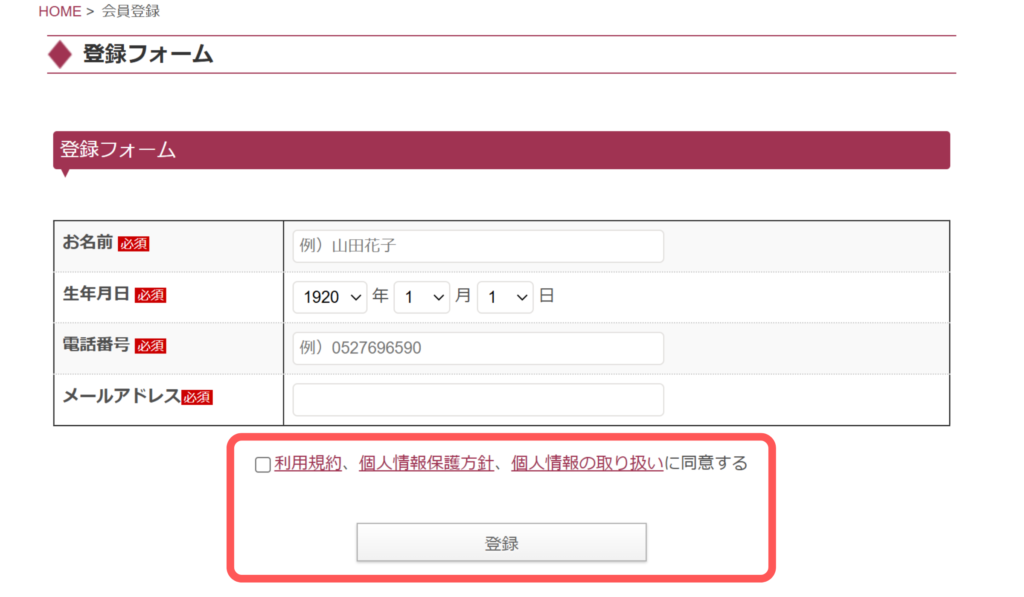The width and height of the screenshot is (1024, 597).
Task: Check the terms agreement checkbox
Action: point(261,464)
